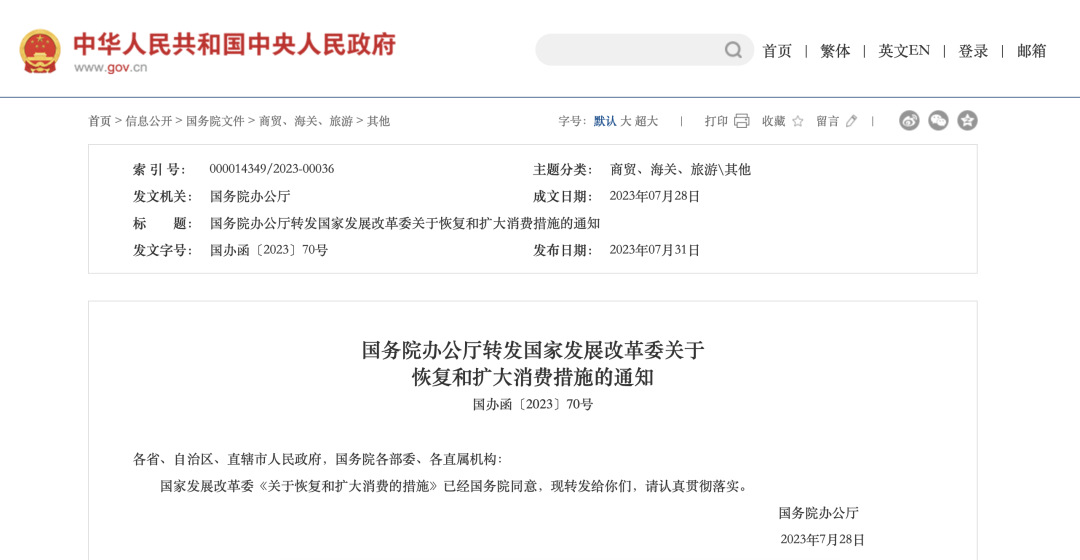Open the 首页 menu item in header

pos(777,51)
